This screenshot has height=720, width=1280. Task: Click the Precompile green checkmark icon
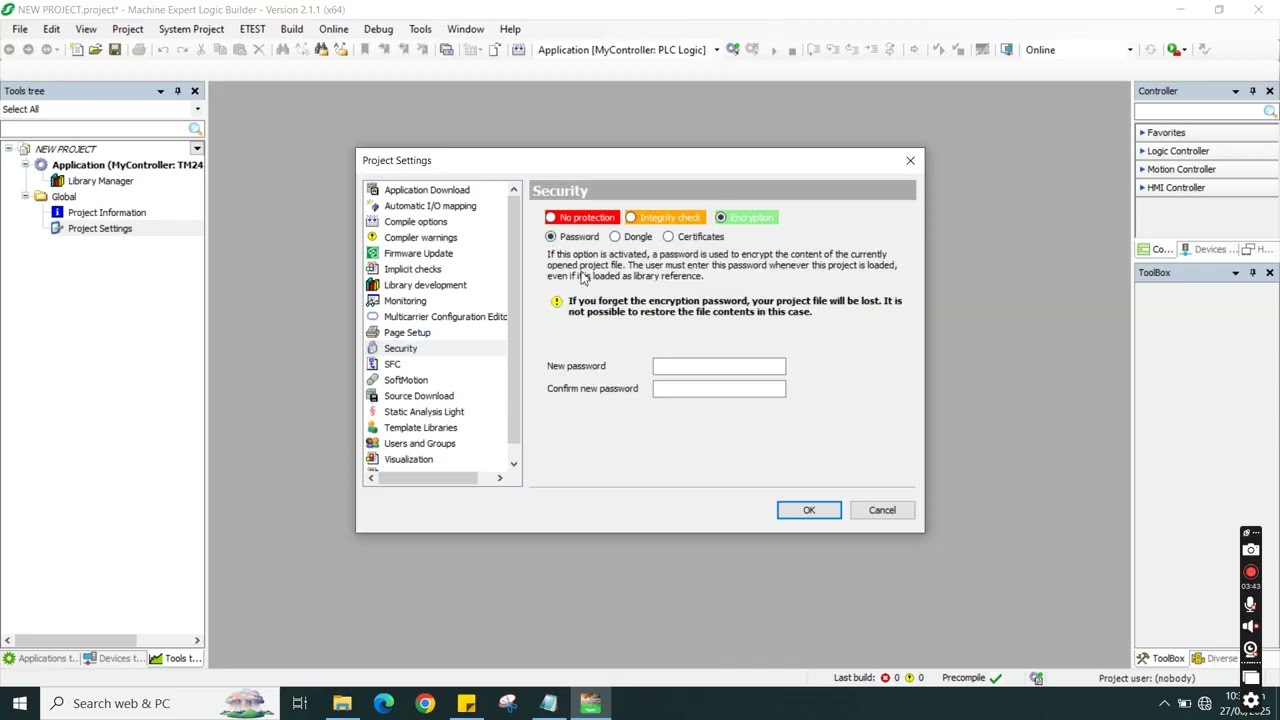(996, 678)
